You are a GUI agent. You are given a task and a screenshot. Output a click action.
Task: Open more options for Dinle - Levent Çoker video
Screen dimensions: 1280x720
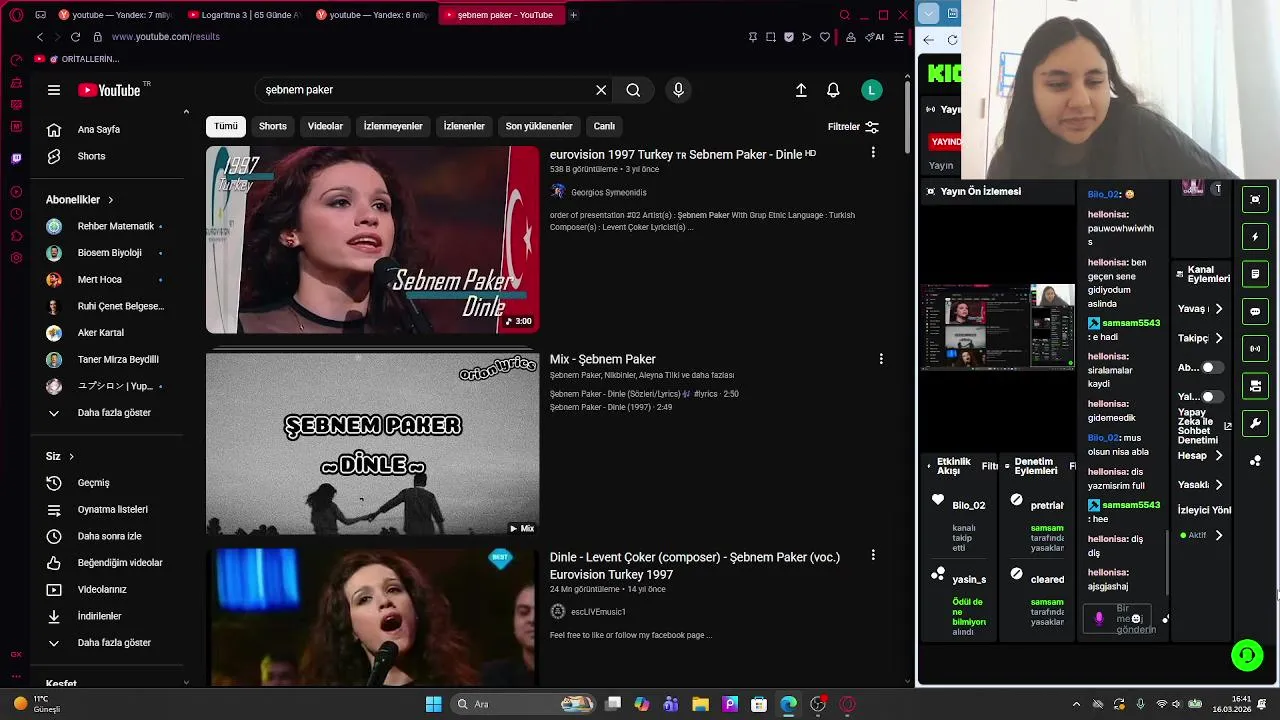[873, 555]
